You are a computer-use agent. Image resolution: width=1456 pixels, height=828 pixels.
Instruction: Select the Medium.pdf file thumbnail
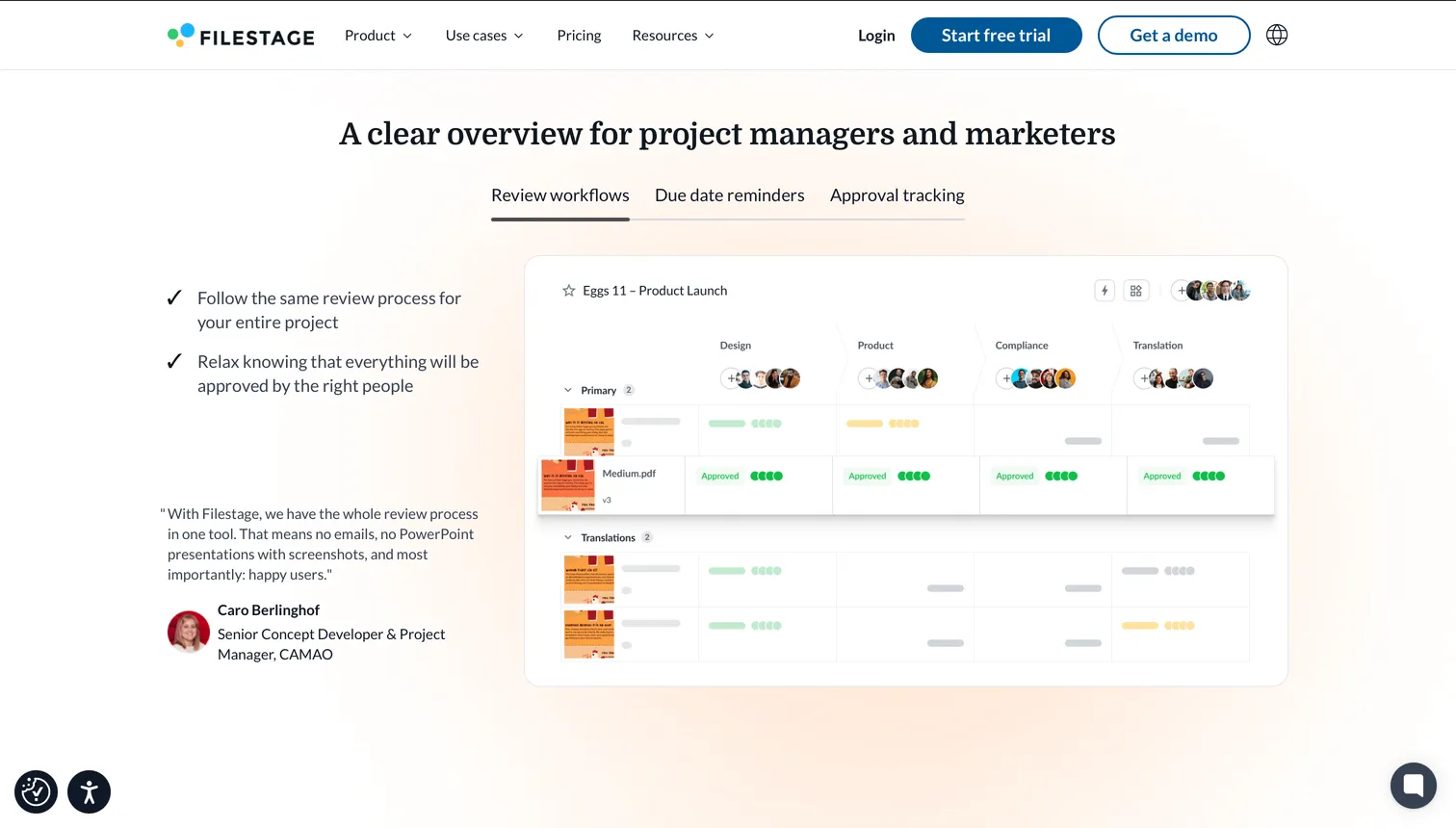coord(569,484)
